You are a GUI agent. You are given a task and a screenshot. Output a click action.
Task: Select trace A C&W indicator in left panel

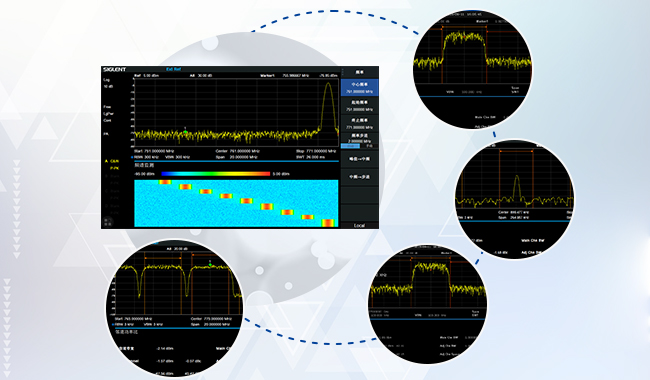click(x=112, y=161)
